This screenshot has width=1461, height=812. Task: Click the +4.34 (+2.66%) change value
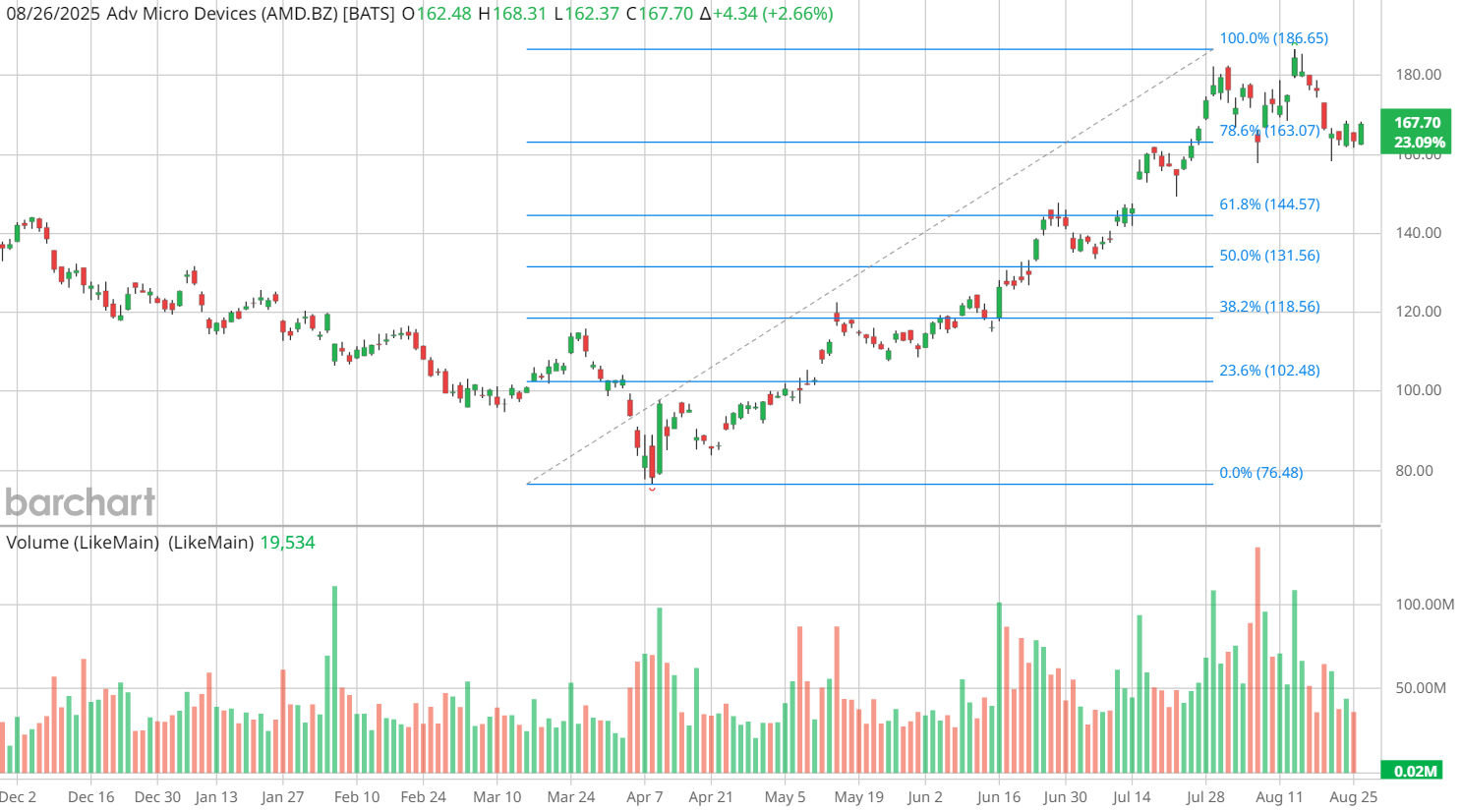pyautogui.click(x=773, y=14)
